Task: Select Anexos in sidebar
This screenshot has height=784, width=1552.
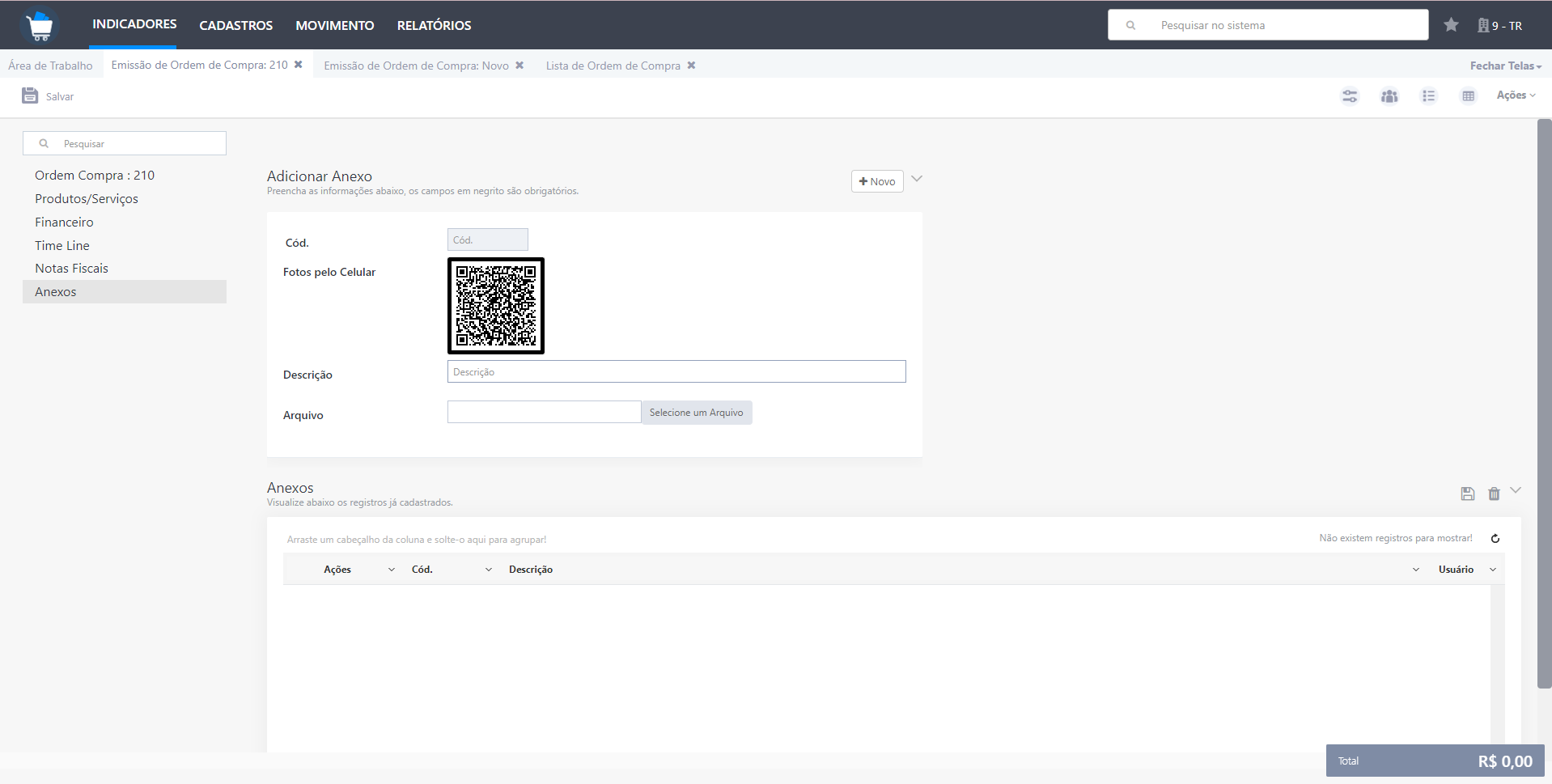Action: tap(125, 291)
